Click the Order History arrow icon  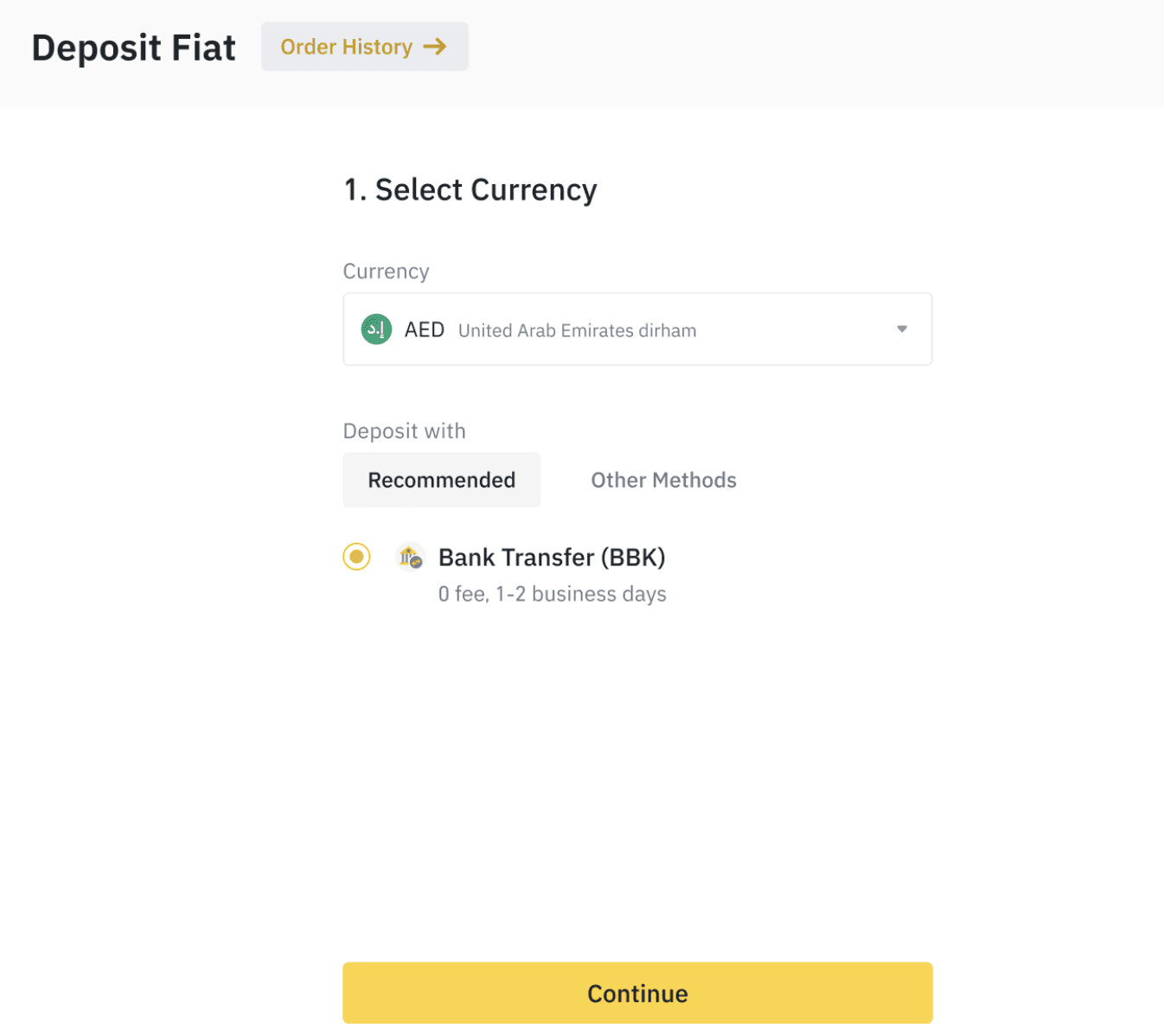click(435, 47)
